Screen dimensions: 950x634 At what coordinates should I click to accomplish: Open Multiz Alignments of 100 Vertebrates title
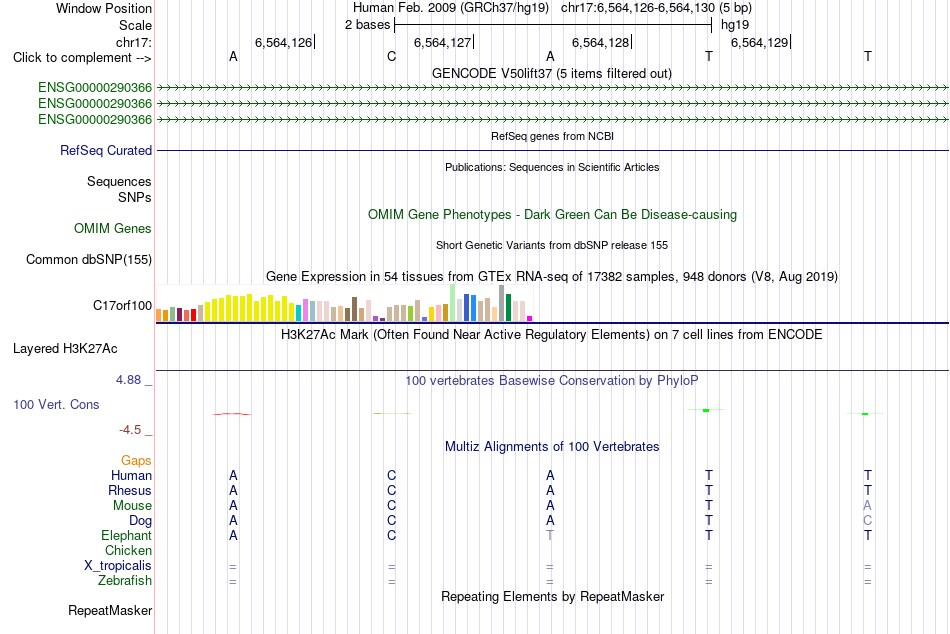point(552,447)
